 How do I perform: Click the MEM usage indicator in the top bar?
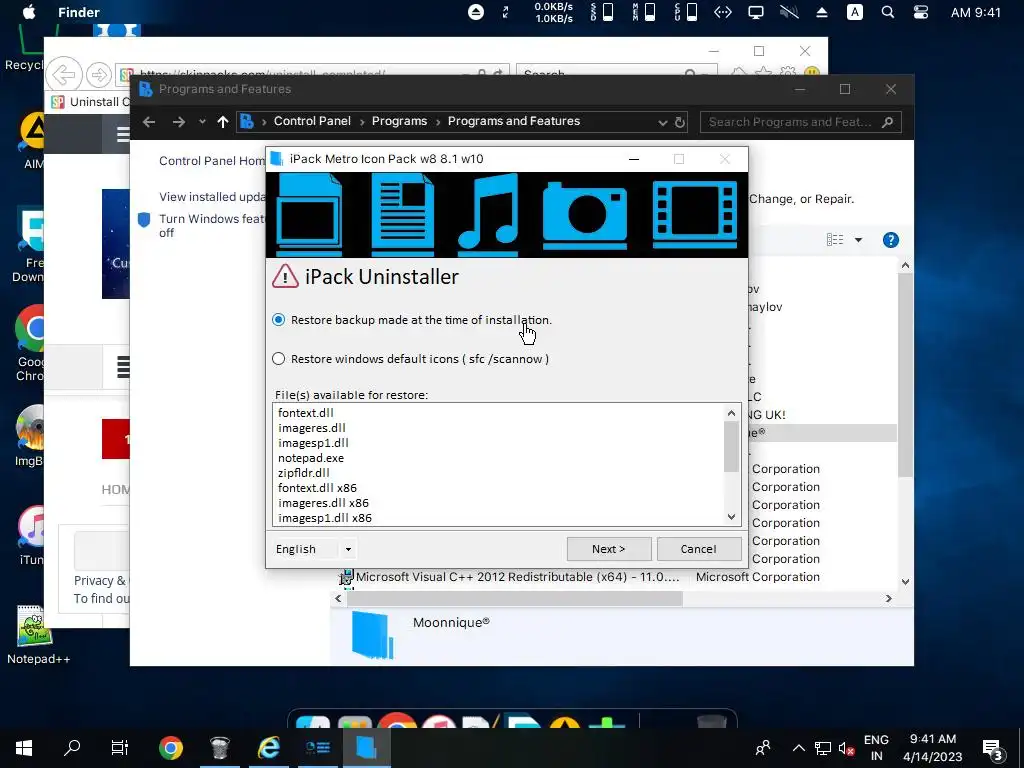[644, 12]
